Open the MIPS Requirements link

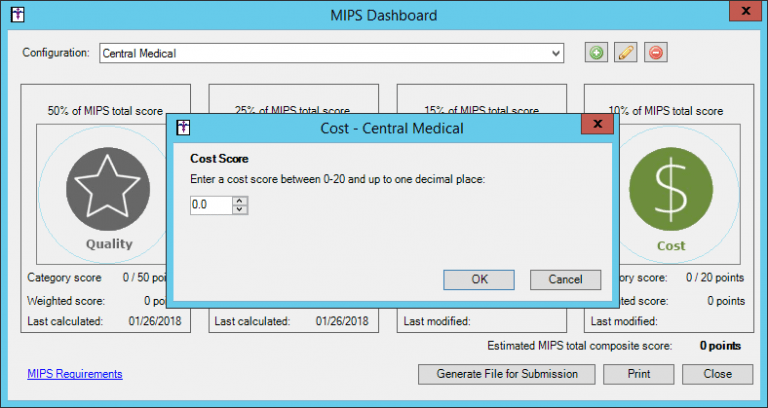74,374
